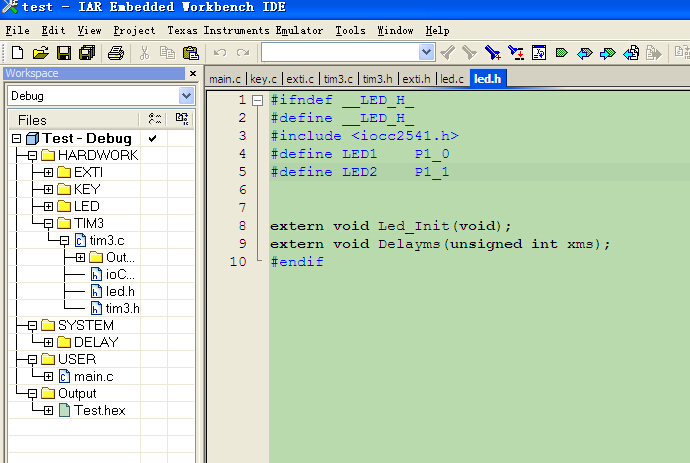Collapse the Test - Debug project node
The width and height of the screenshot is (690, 463).
point(16,139)
